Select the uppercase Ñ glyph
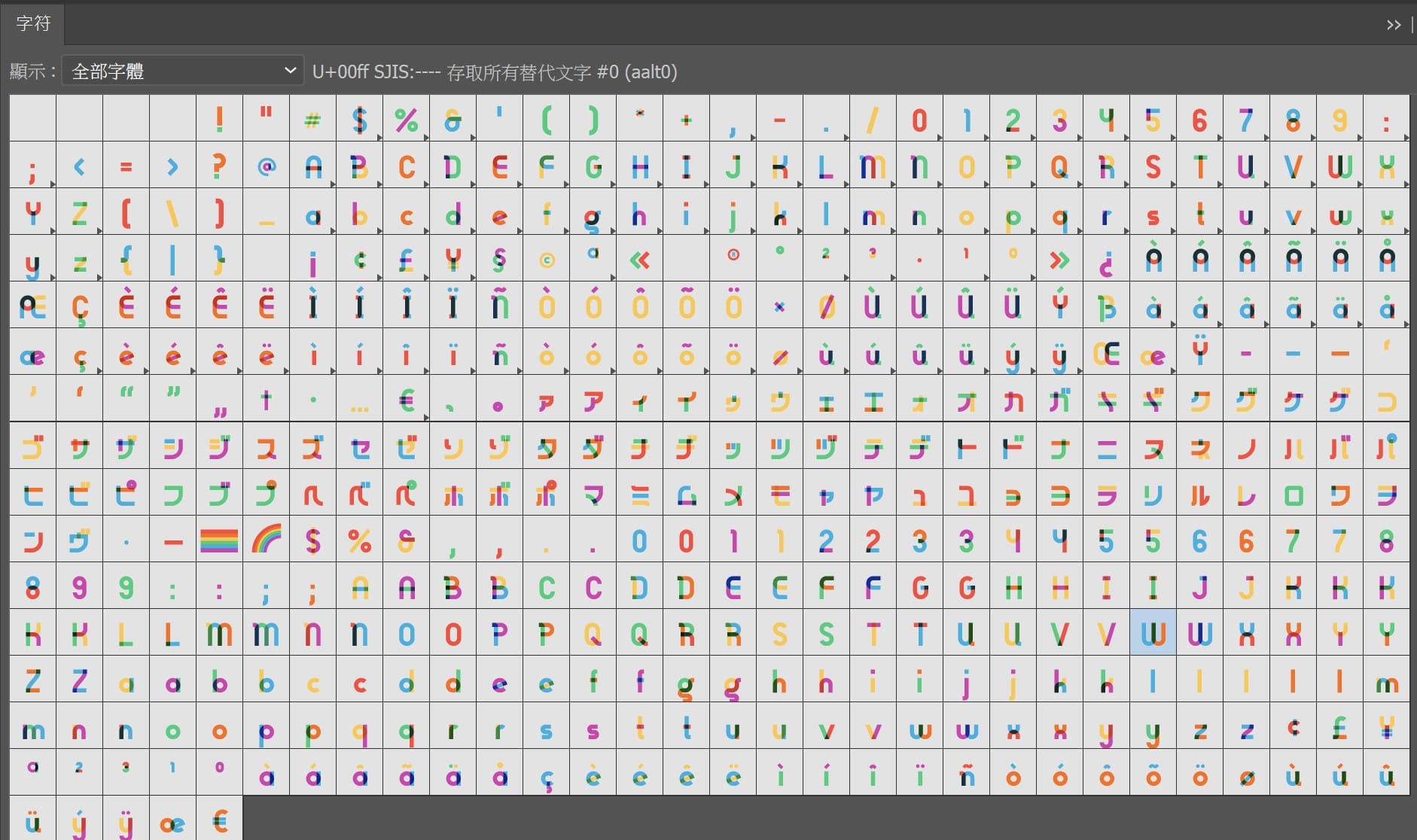This screenshot has width=1417, height=840. point(500,306)
